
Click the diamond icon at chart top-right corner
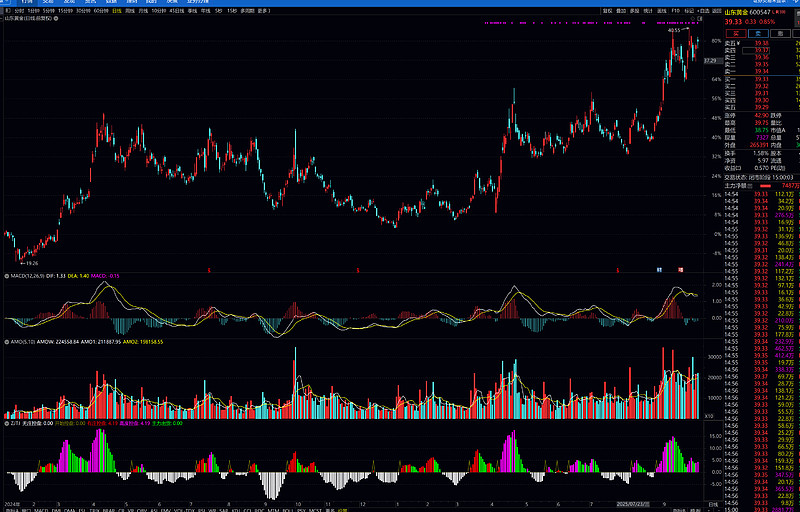tap(692, 18)
